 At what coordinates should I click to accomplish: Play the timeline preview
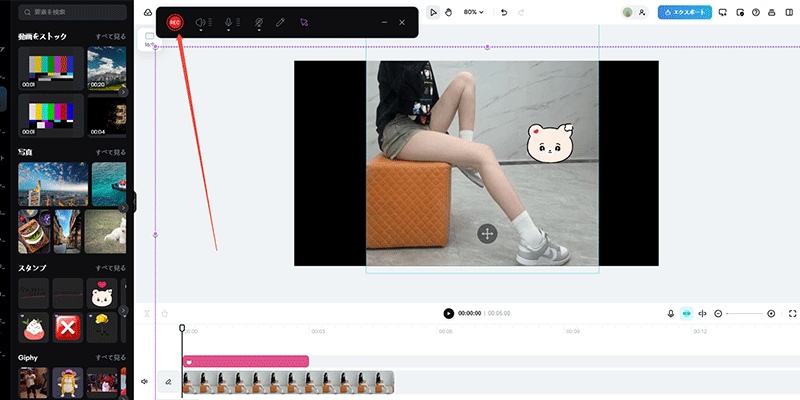[x=448, y=313]
